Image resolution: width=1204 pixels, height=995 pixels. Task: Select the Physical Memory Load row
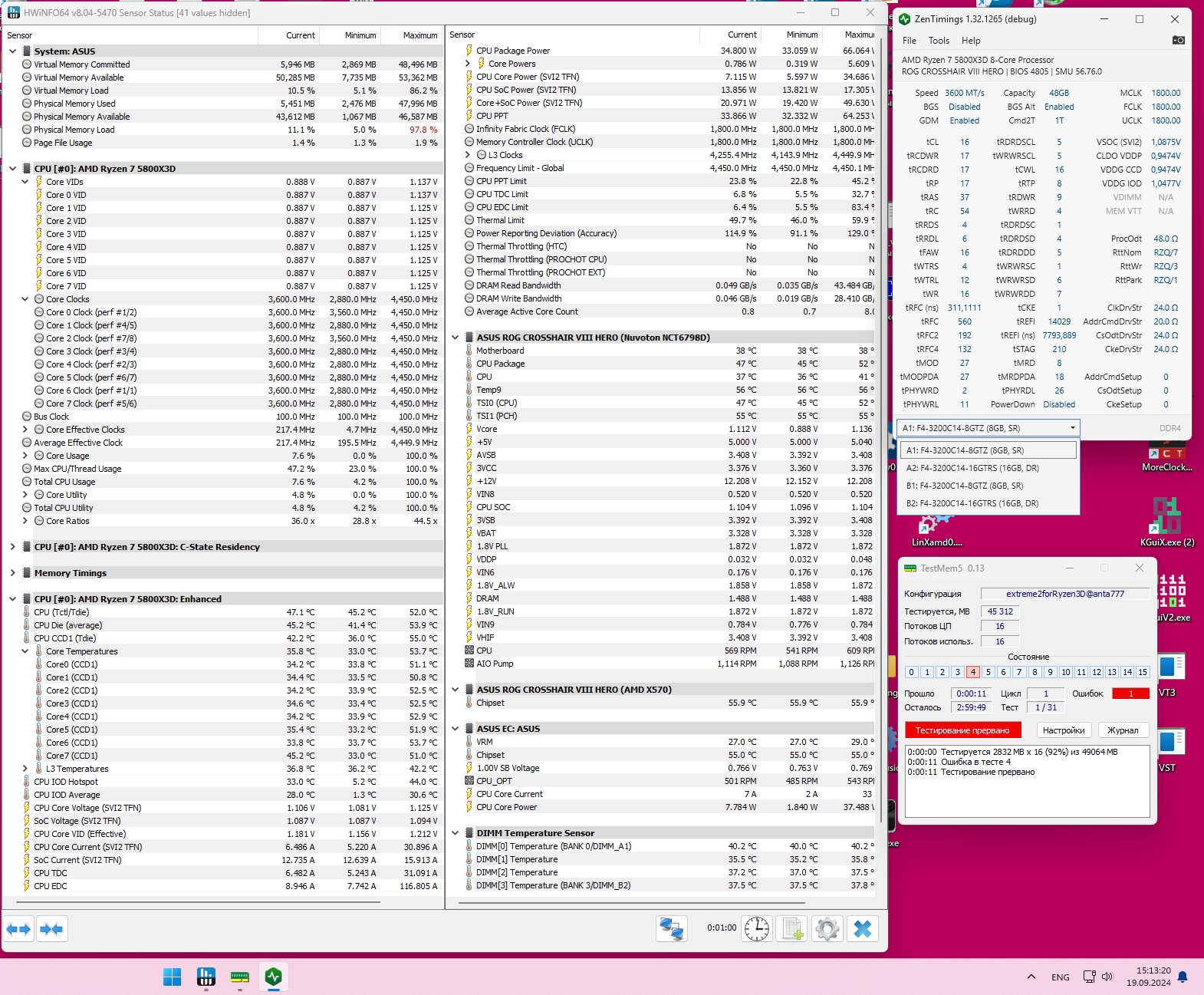(222, 130)
